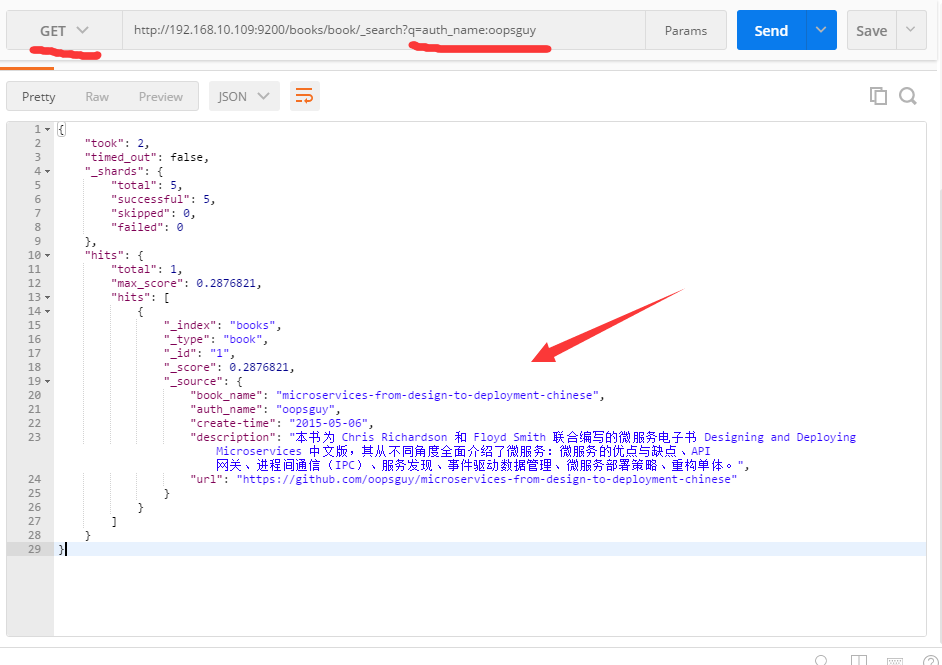The width and height of the screenshot is (942, 665).
Task: Collapse the "hits" object on line 10
Action: (x=47, y=255)
